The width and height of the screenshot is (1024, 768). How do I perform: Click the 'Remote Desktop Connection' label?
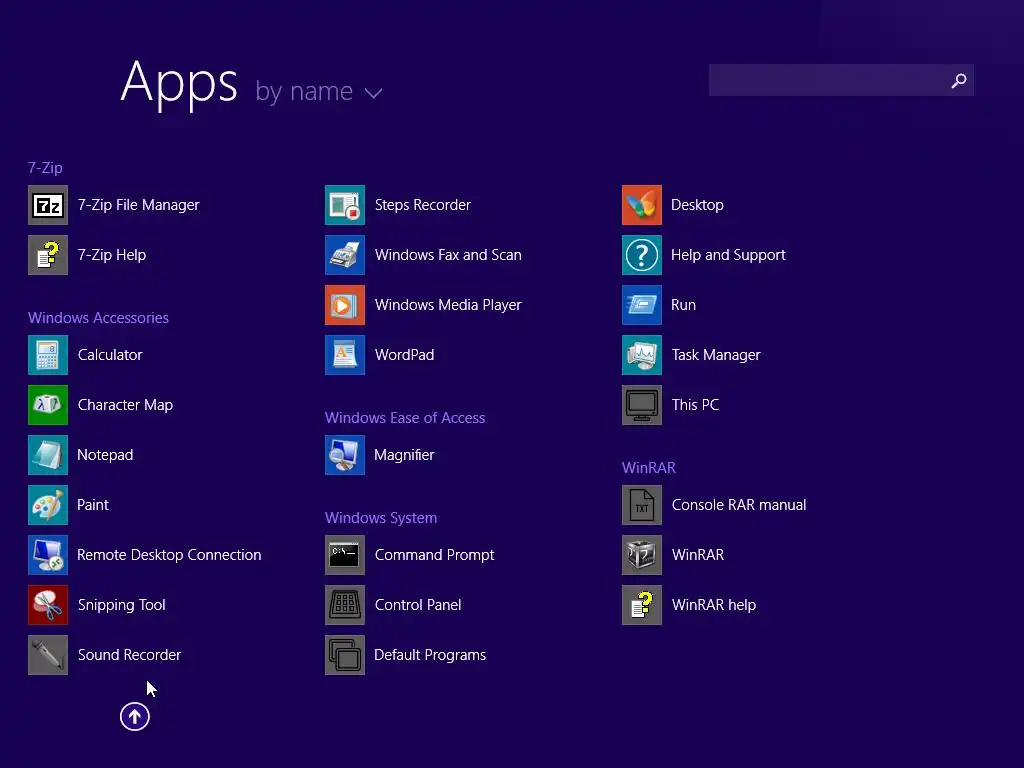click(169, 555)
